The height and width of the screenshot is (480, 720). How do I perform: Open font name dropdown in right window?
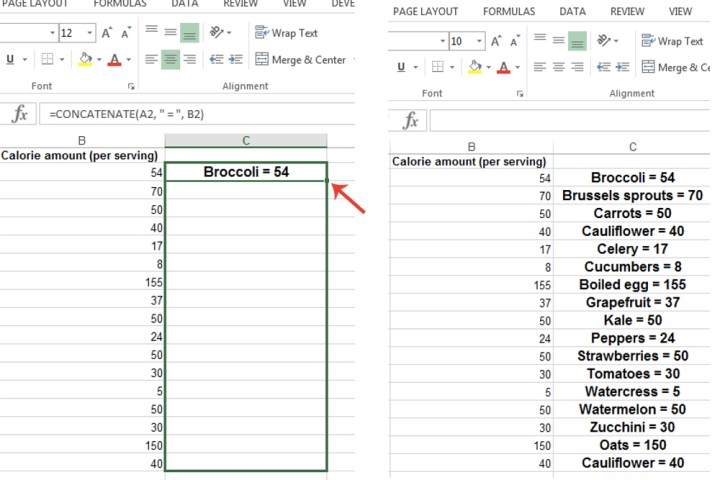[443, 41]
